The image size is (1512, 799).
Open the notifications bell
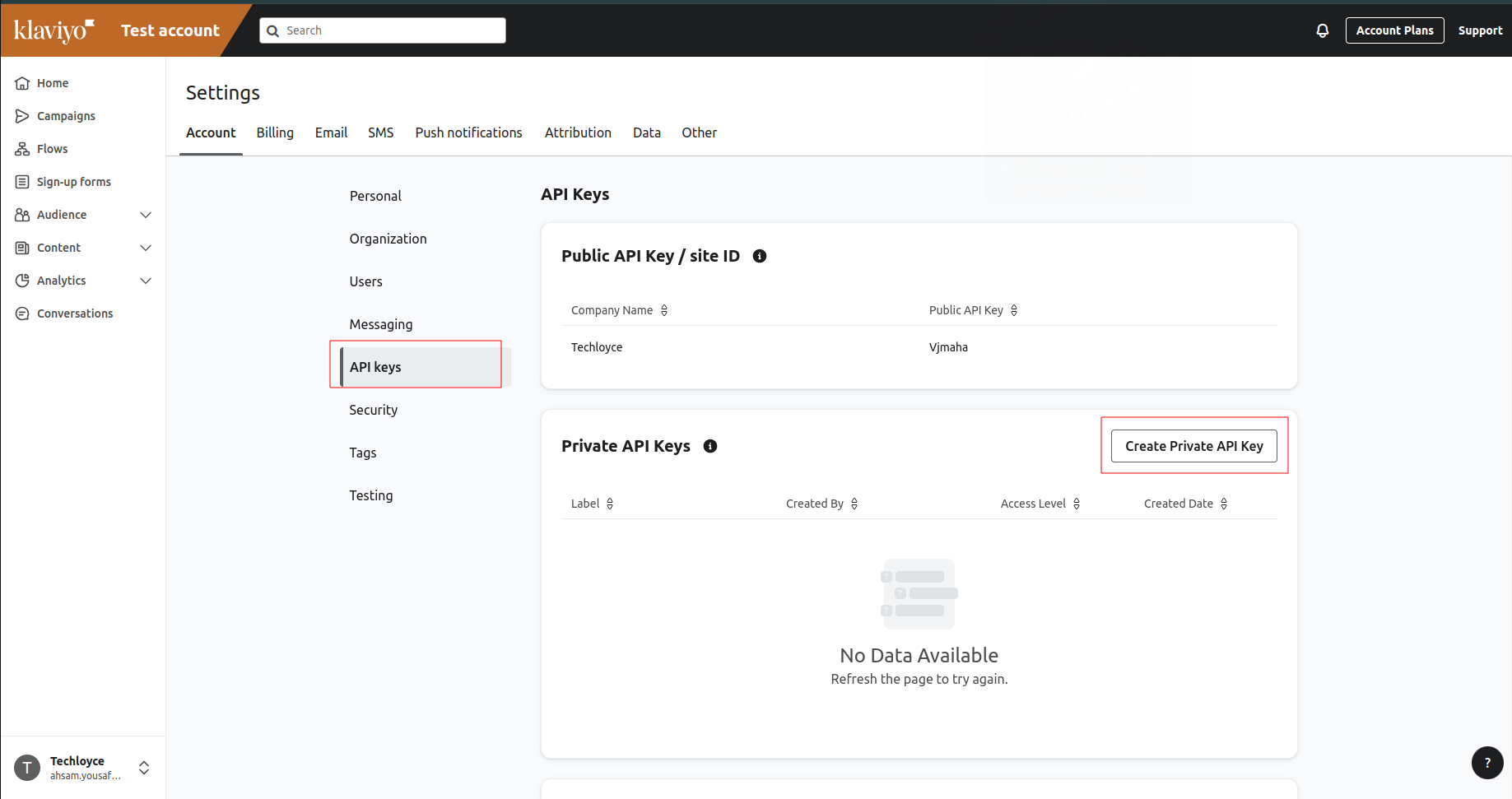1323,30
